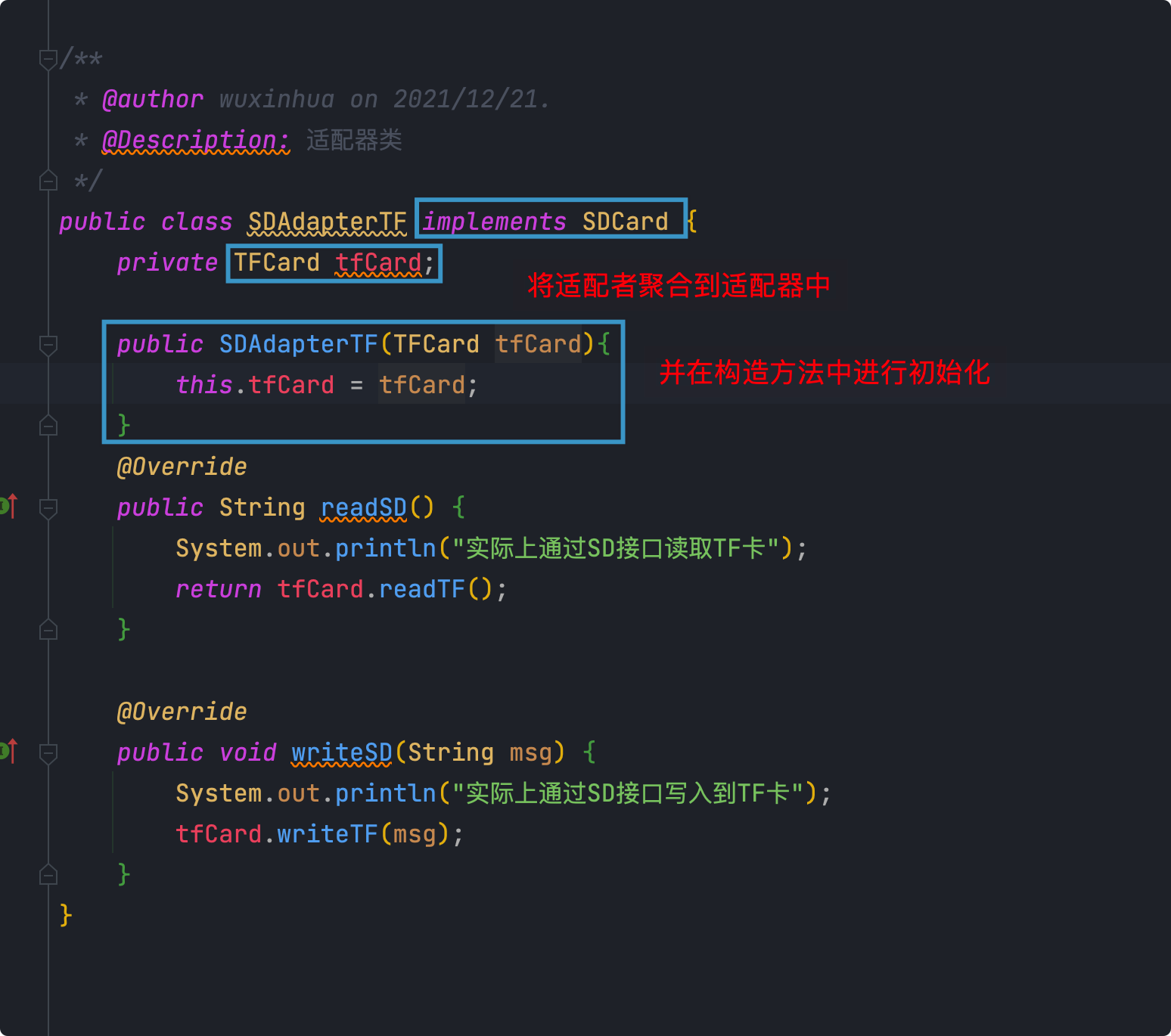Click println in the readSD method
1171x1036 pixels.
[x=386, y=548]
